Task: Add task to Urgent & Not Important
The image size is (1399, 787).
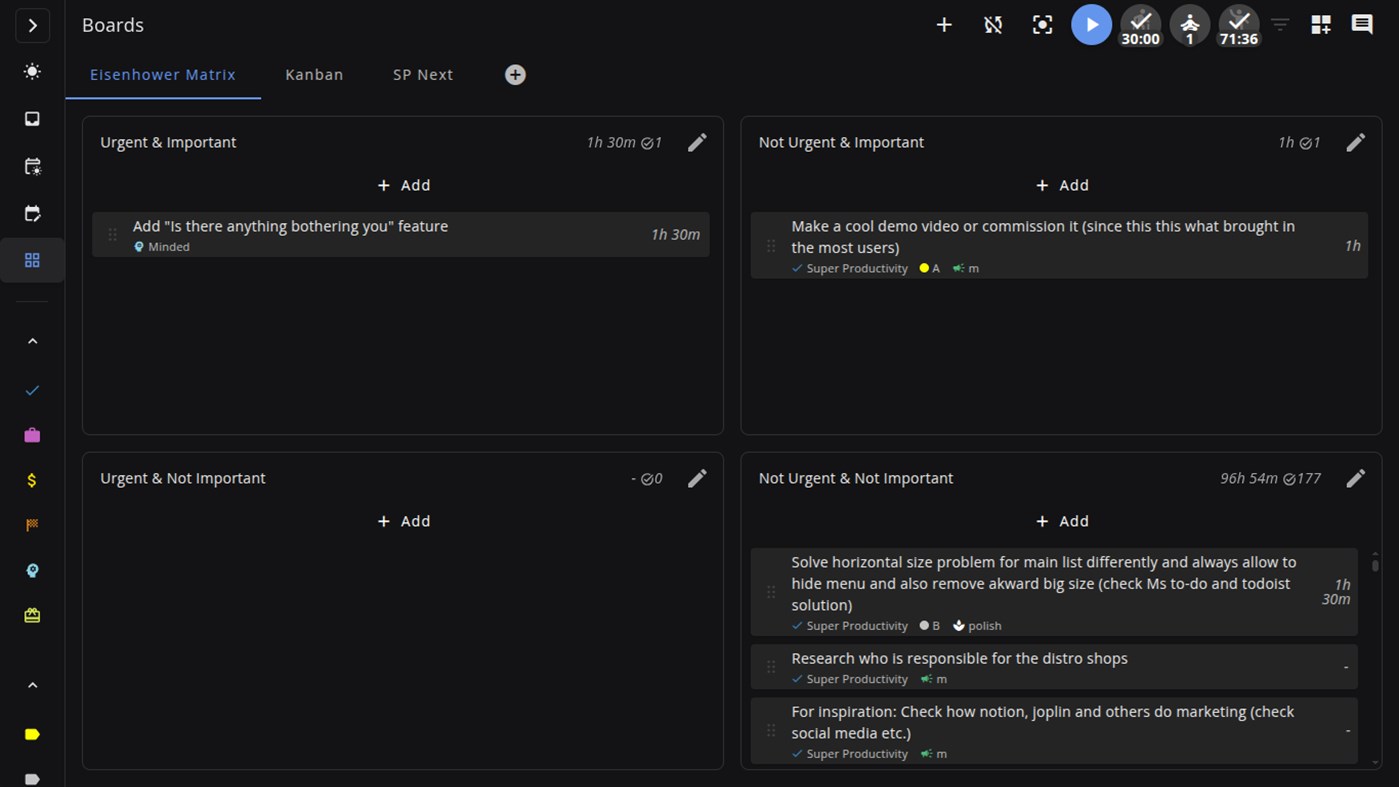Action: click(403, 521)
